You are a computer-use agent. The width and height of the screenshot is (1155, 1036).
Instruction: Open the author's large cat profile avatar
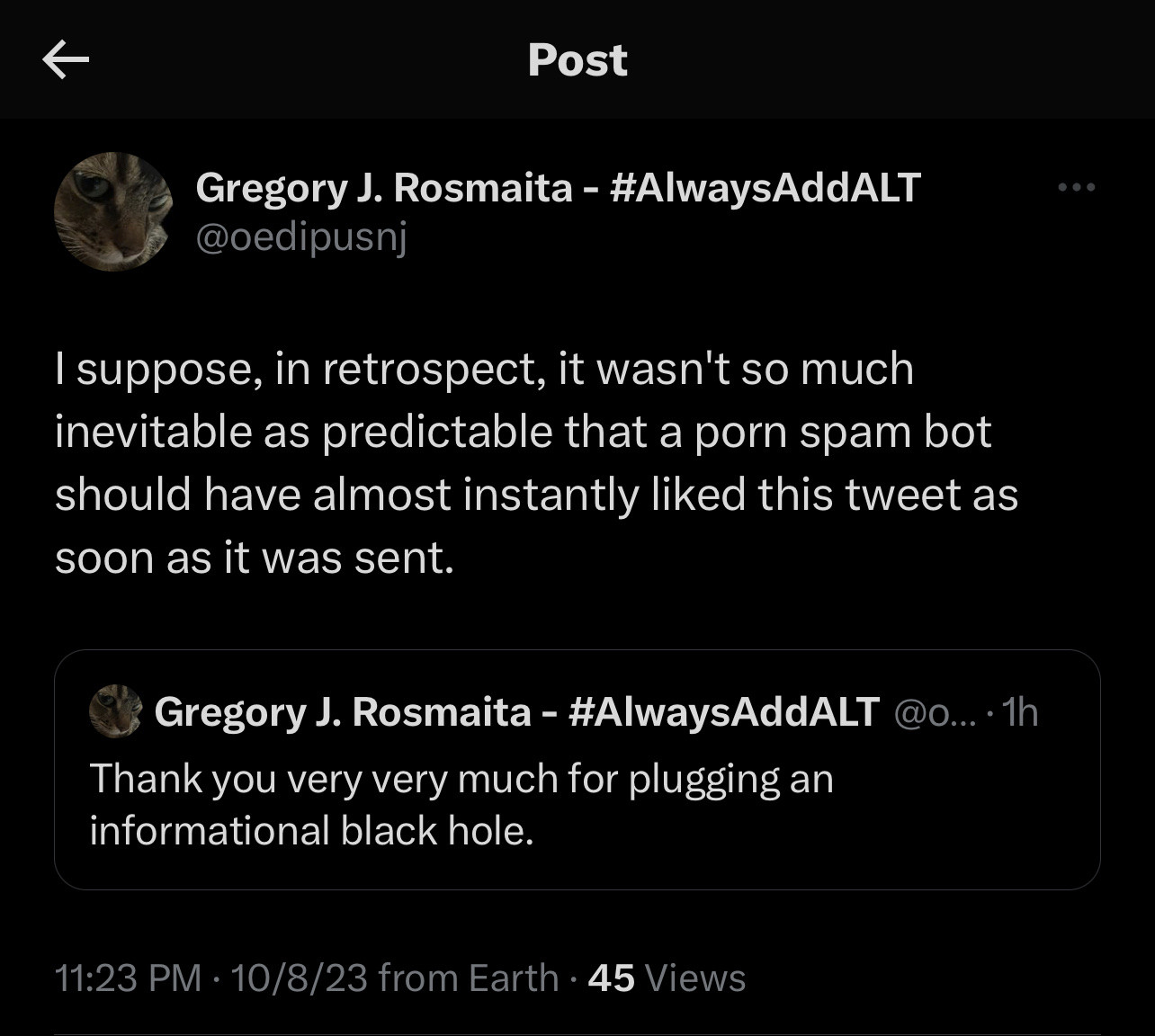tap(113, 212)
